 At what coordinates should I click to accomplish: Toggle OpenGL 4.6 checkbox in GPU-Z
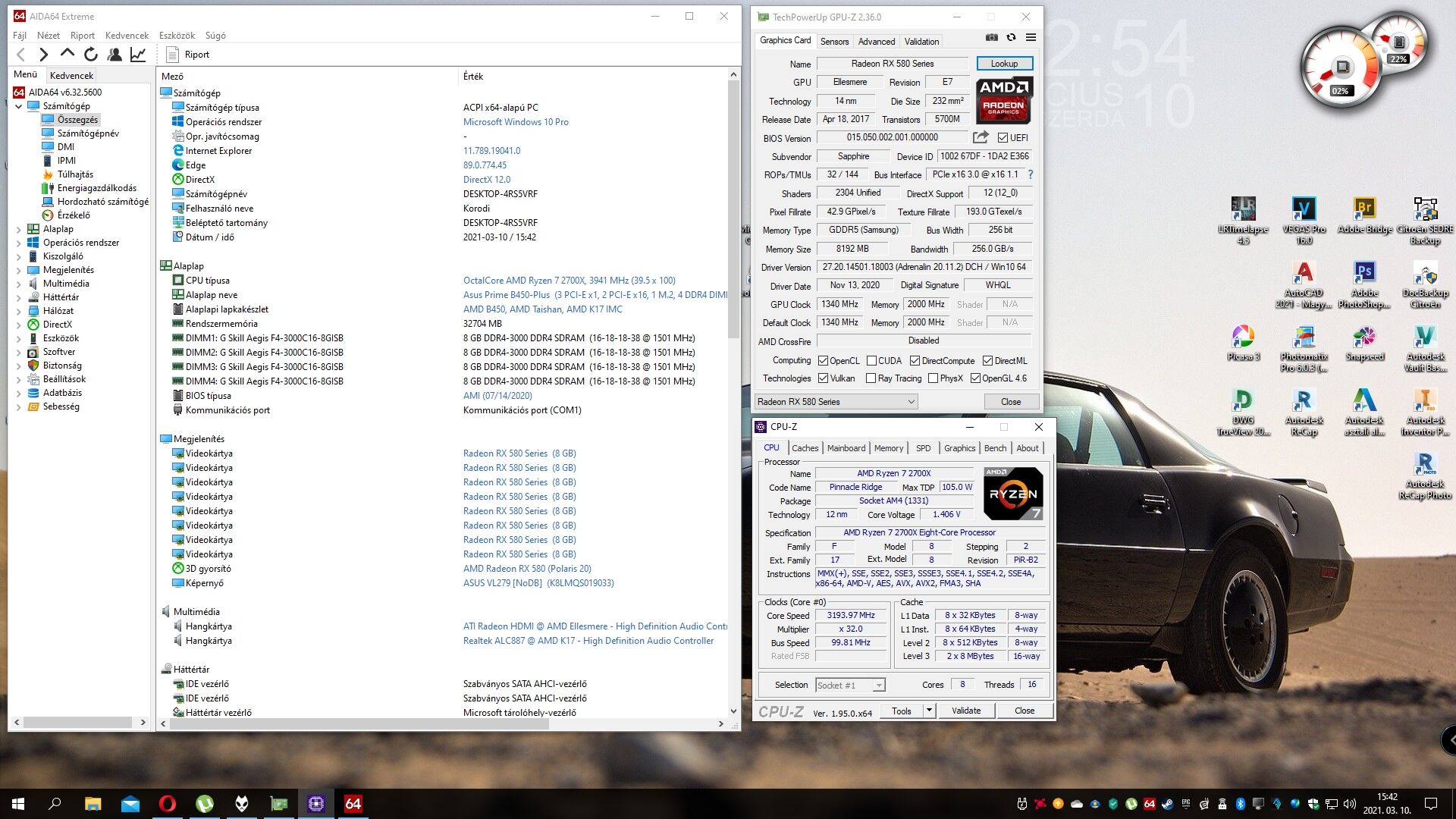[975, 378]
